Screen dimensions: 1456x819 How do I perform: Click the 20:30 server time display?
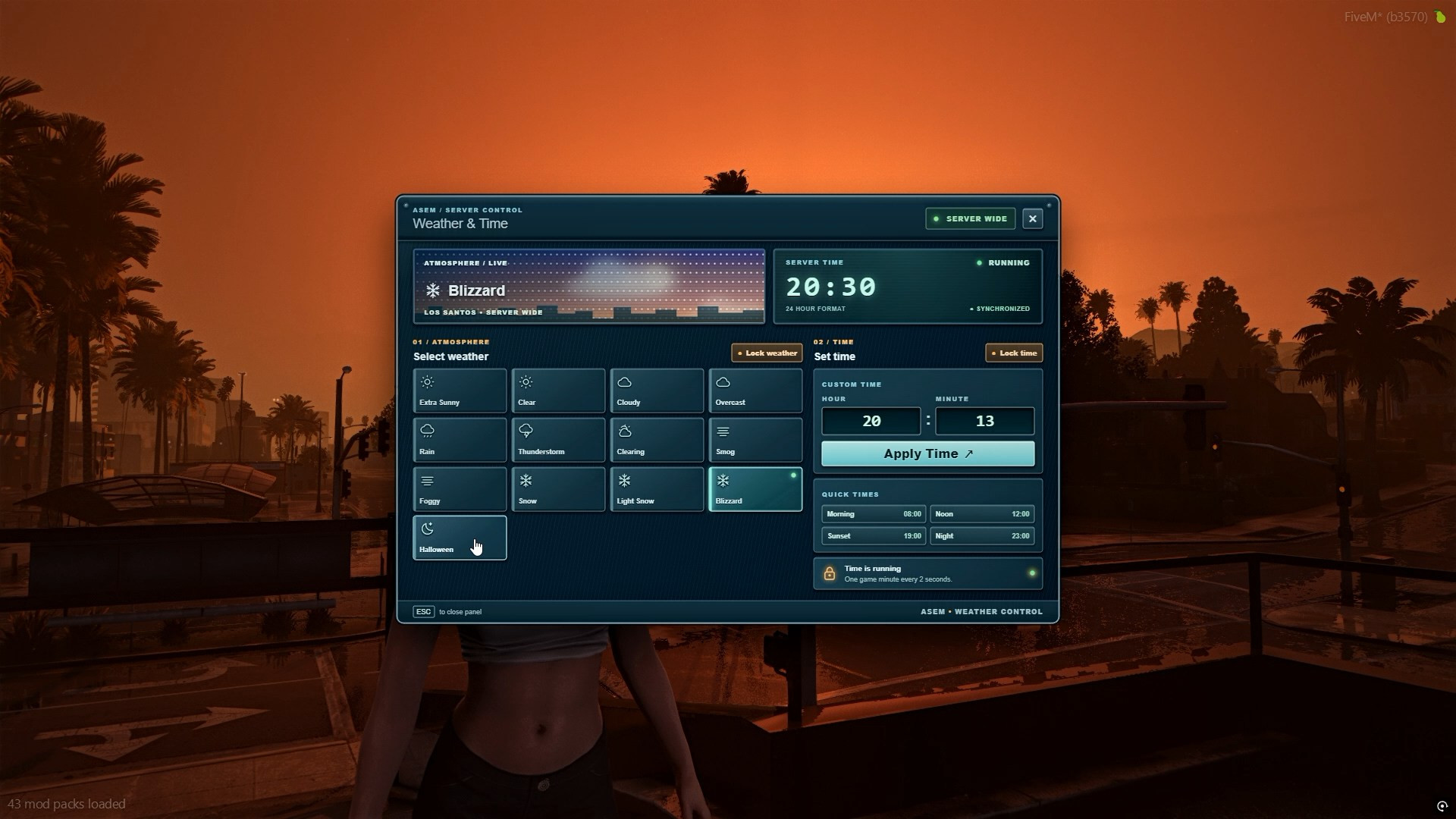pos(831,287)
